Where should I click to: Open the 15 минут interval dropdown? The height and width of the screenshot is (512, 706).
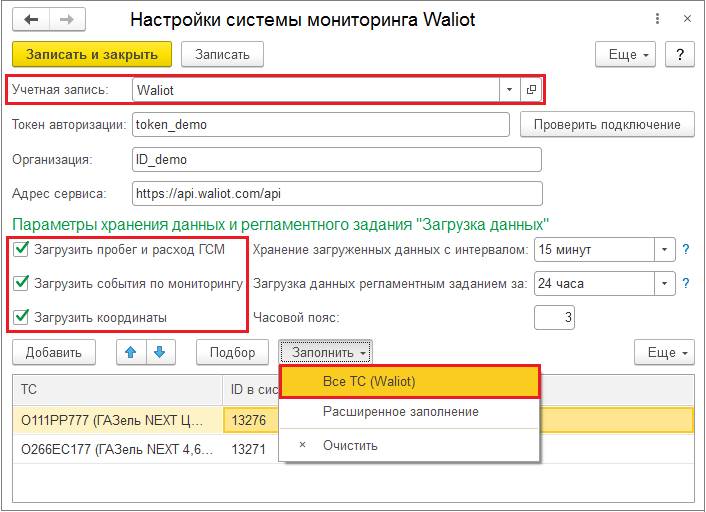(x=664, y=250)
